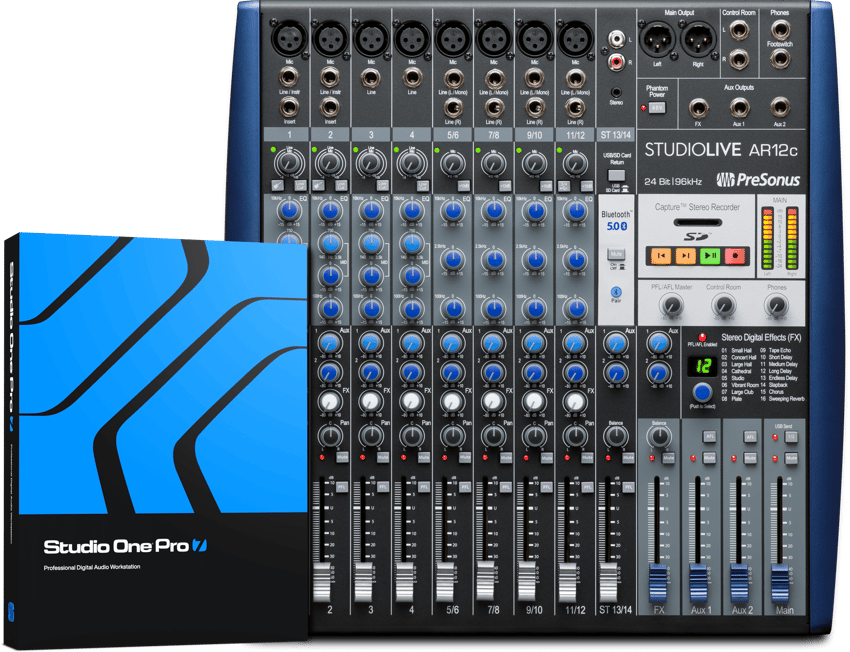The width and height of the screenshot is (850, 652).
Task: Click the green play/pause button
Action: [x=710, y=255]
